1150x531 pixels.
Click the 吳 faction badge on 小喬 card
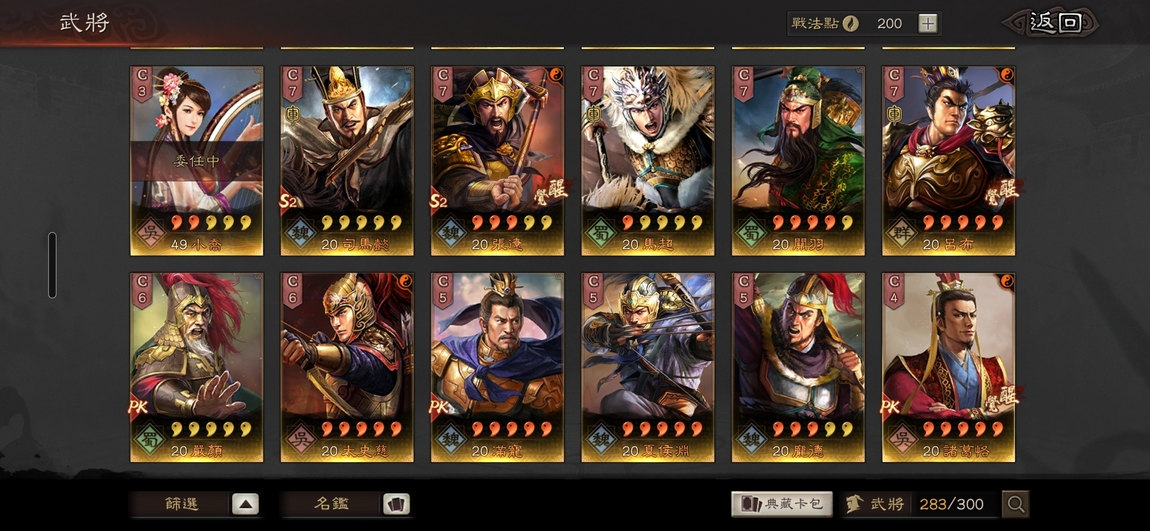(x=150, y=234)
